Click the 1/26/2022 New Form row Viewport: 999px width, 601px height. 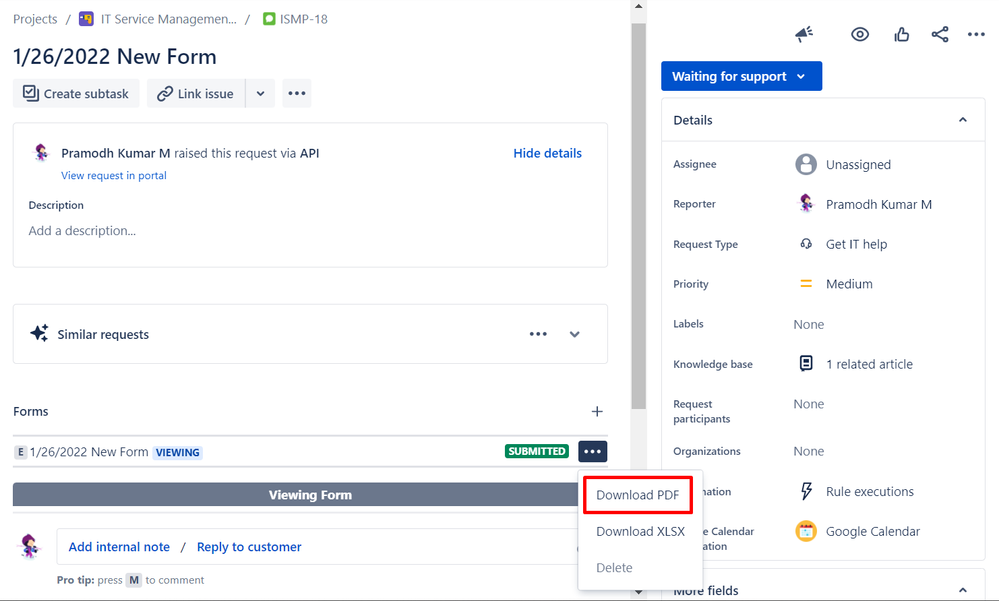(310, 451)
